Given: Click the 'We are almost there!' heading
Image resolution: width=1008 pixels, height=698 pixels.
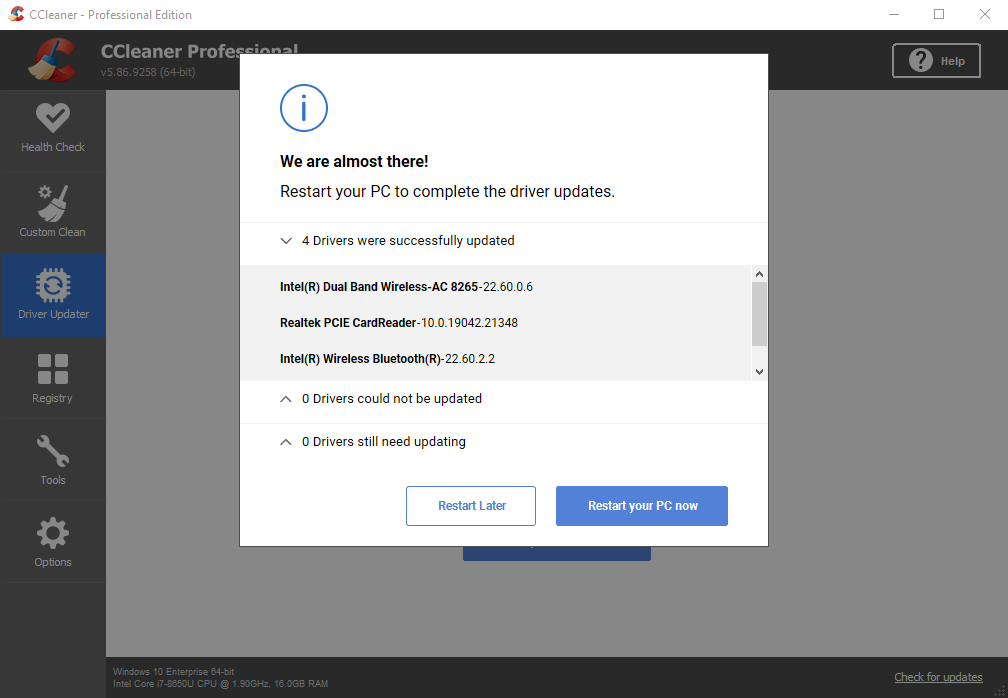Looking at the screenshot, I should (354, 161).
